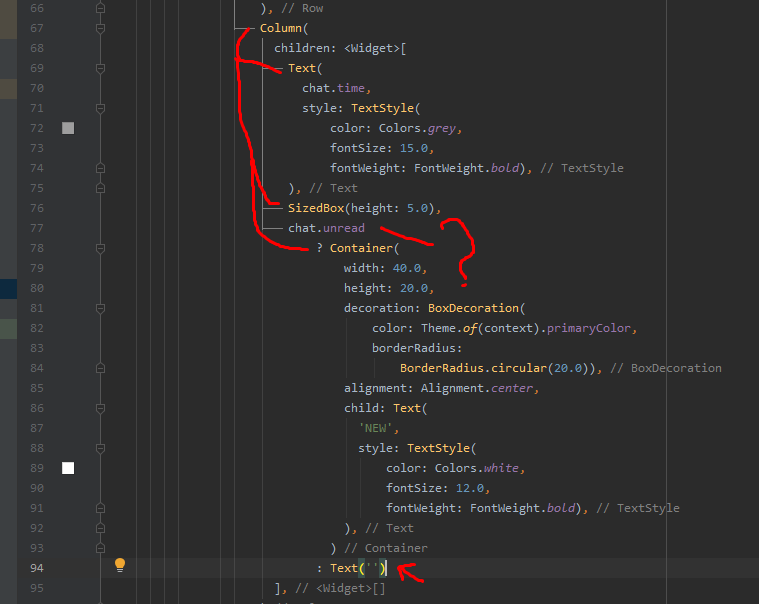Click 'Theme.of(context)' on line 82
Viewport: 759px width, 604px height.
click(480, 328)
